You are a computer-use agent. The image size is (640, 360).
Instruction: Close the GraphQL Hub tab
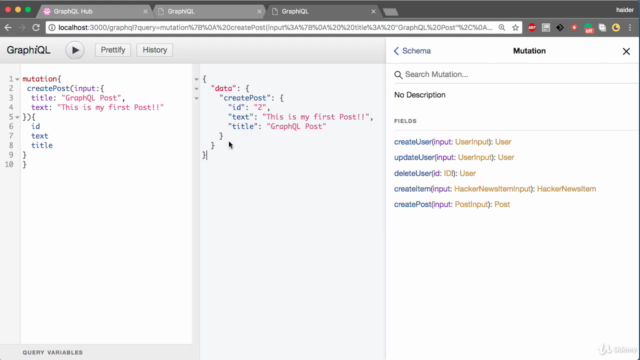click(145, 11)
